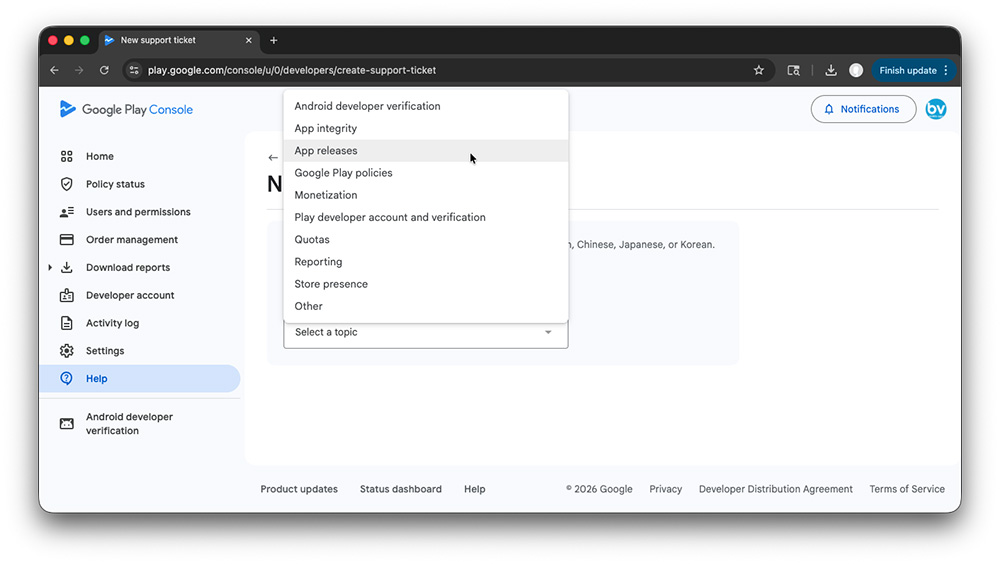This screenshot has height=564, width=1000.
Task: Pick the Monetization topic
Action: pos(425,195)
